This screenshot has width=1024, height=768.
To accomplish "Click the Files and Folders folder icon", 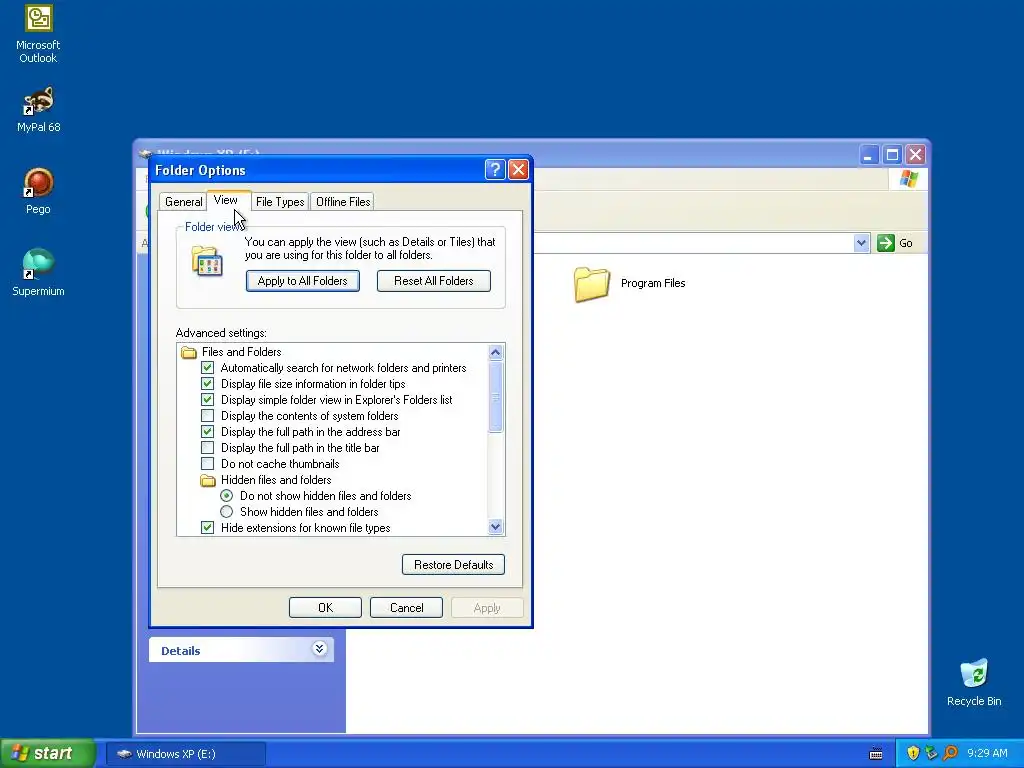I will [189, 352].
